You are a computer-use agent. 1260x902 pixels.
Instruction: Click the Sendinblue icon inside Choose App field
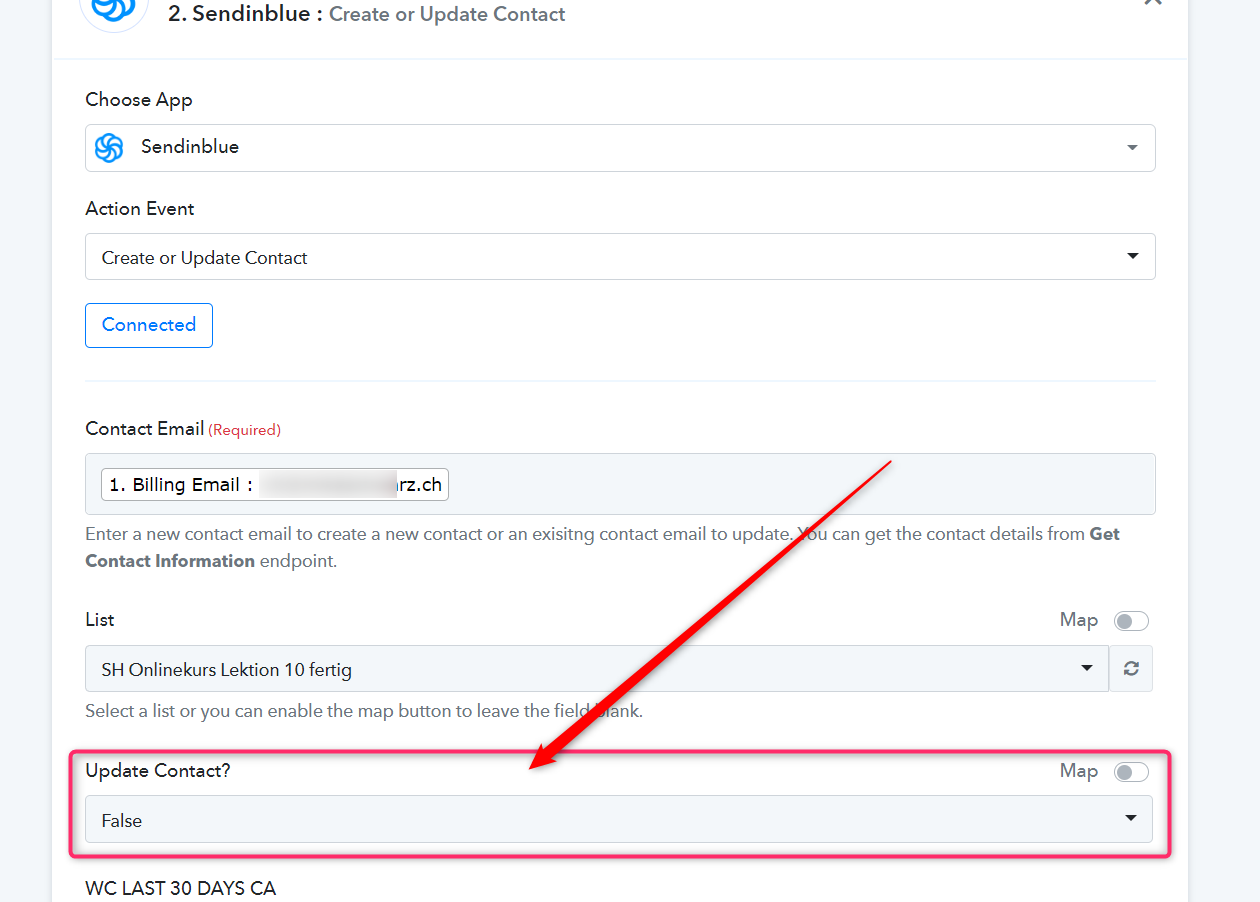coord(108,147)
